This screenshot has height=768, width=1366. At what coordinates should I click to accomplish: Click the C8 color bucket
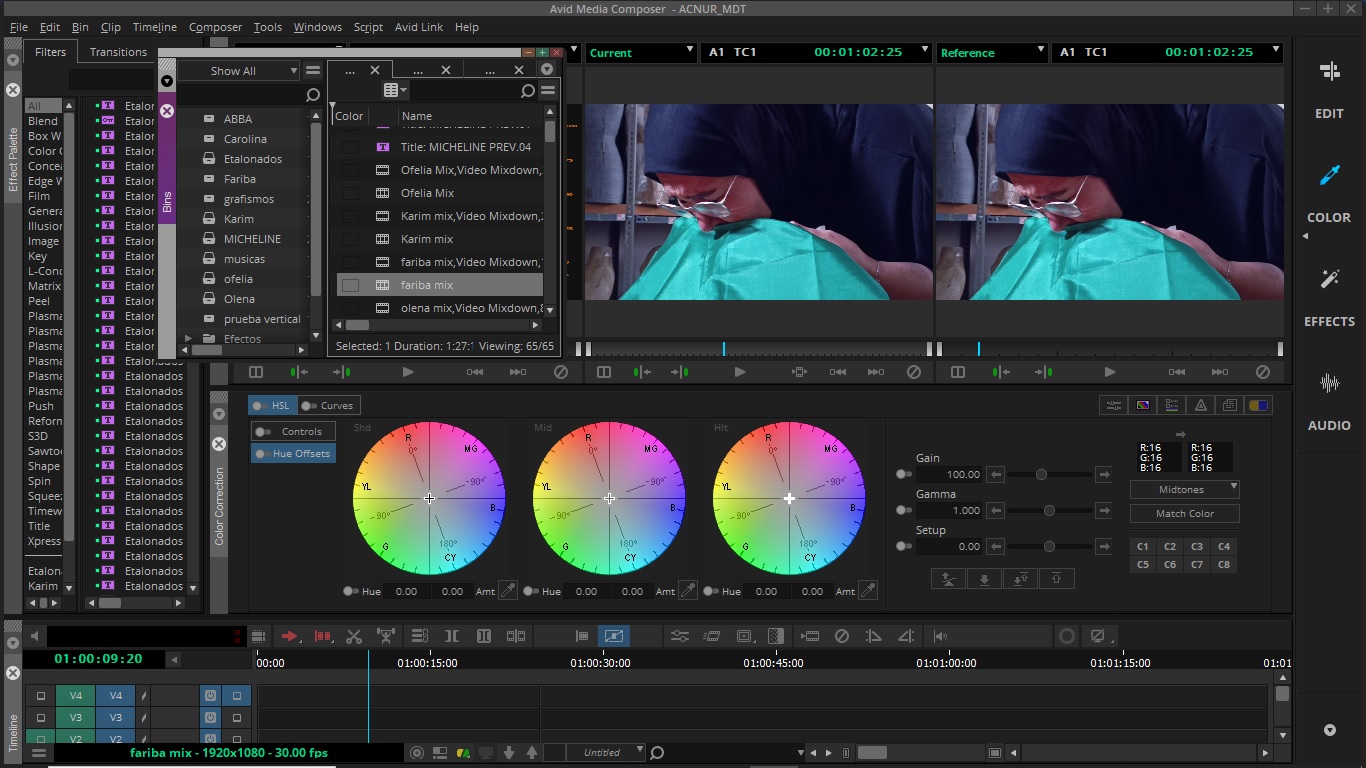coord(1224,565)
